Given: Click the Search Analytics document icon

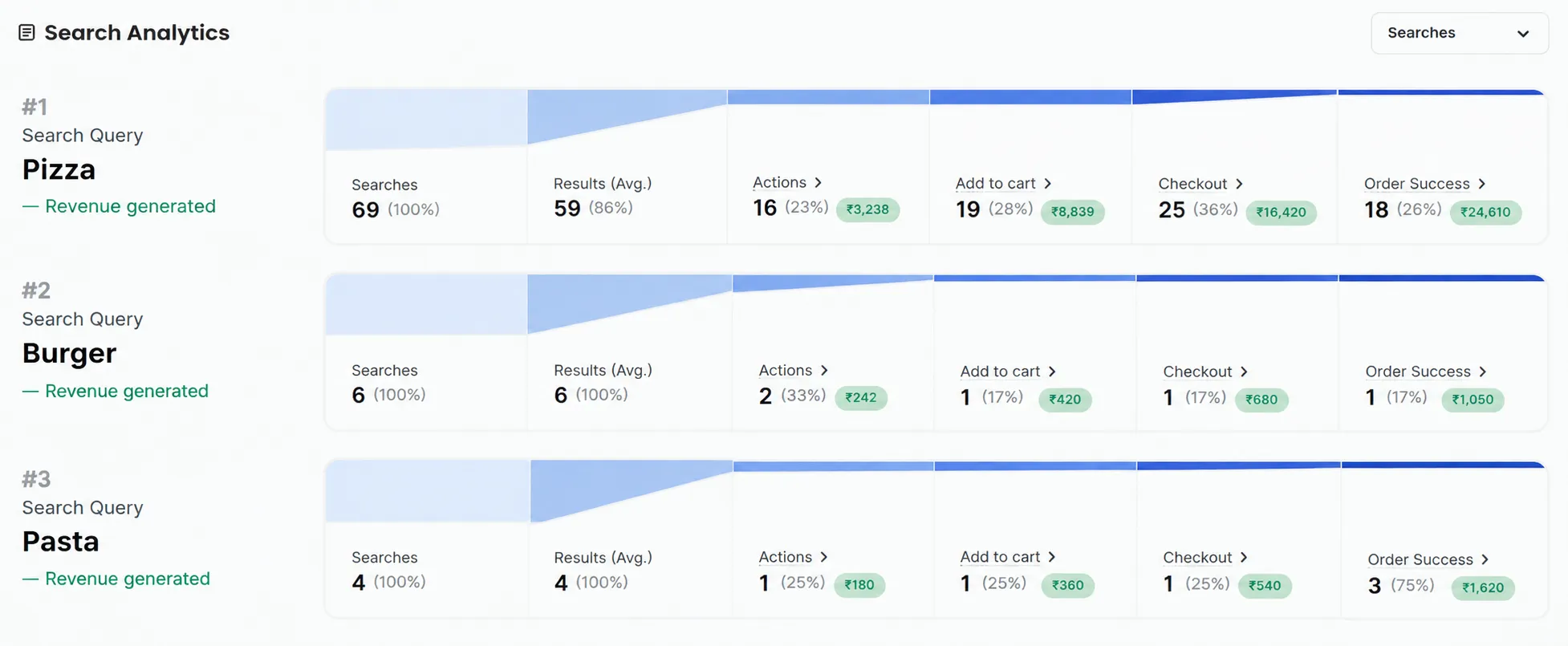Looking at the screenshot, I should click(26, 33).
